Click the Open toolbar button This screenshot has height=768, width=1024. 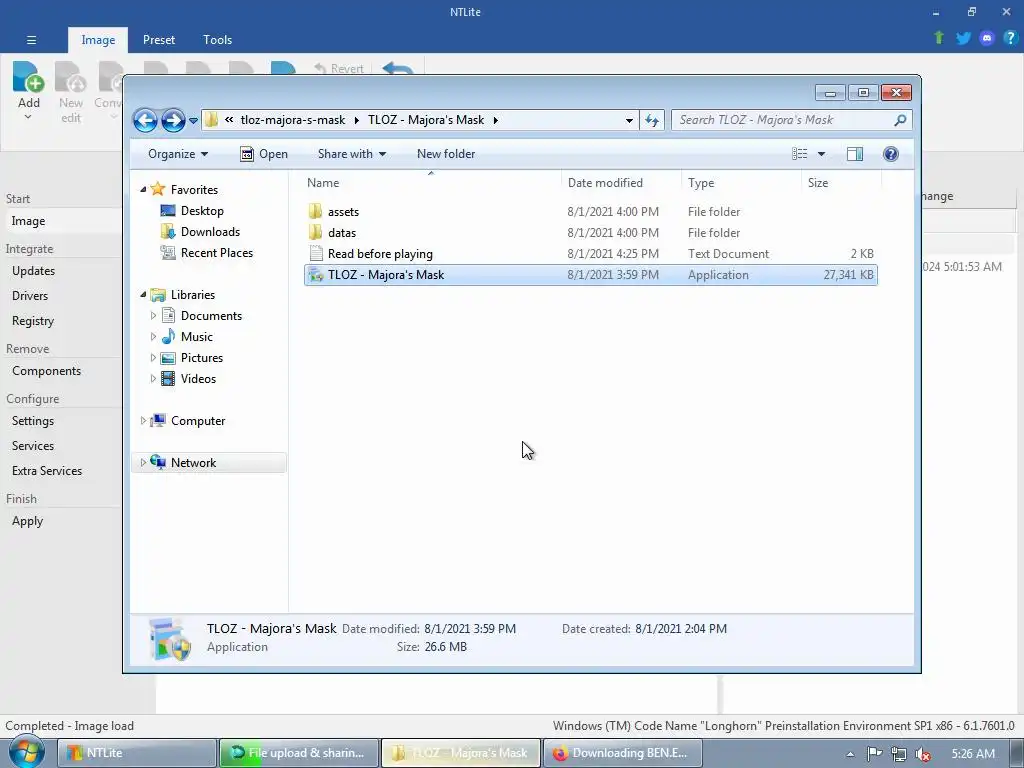click(x=264, y=154)
